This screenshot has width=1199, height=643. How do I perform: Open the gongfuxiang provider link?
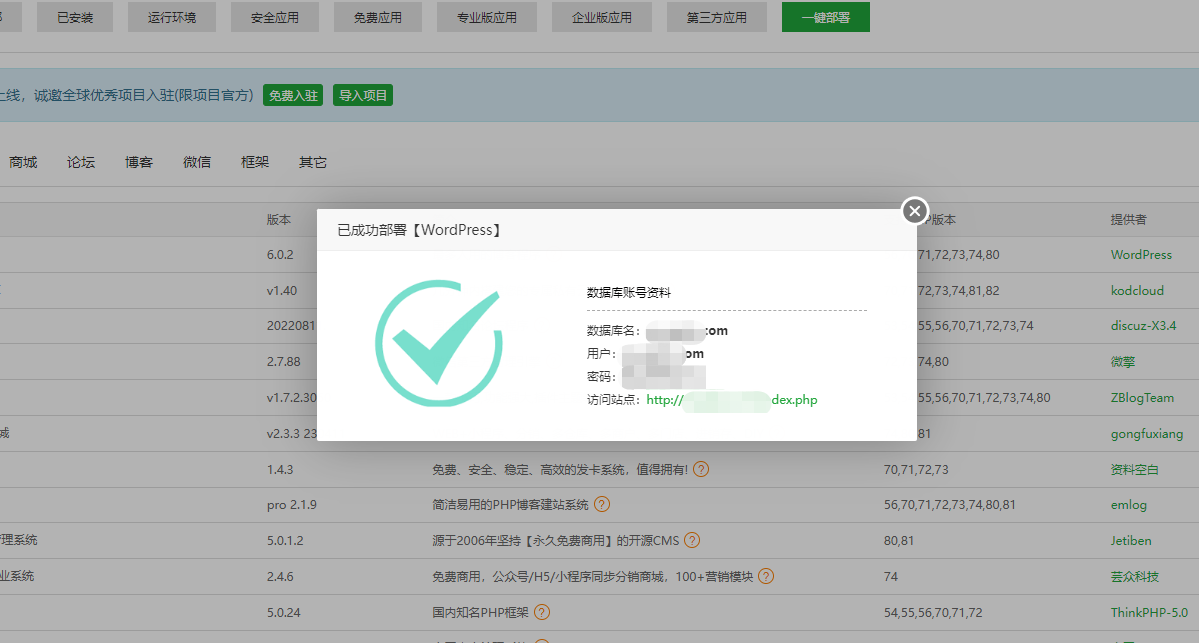(x=1146, y=434)
